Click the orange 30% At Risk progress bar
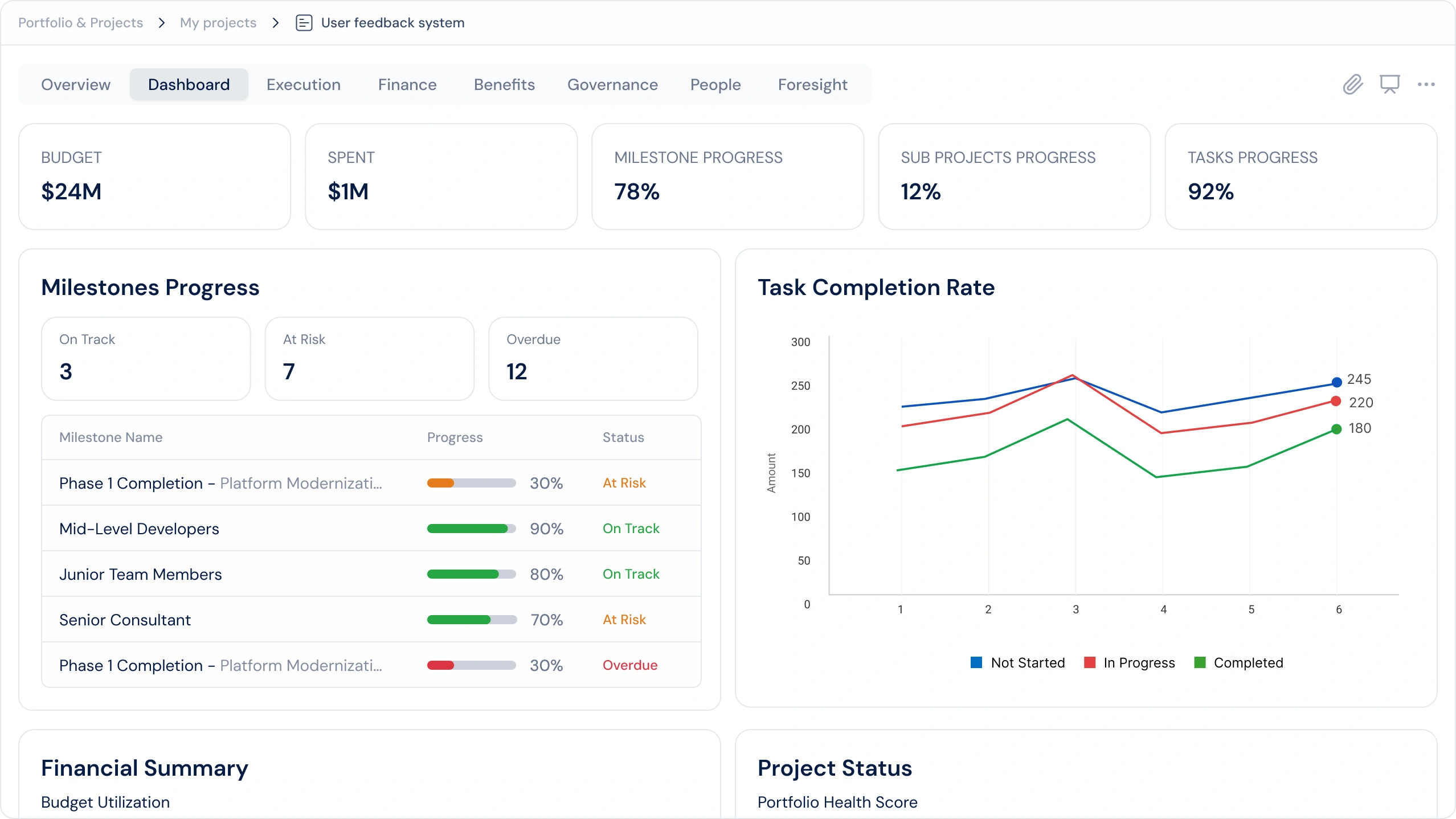1456x819 pixels. pos(472,483)
